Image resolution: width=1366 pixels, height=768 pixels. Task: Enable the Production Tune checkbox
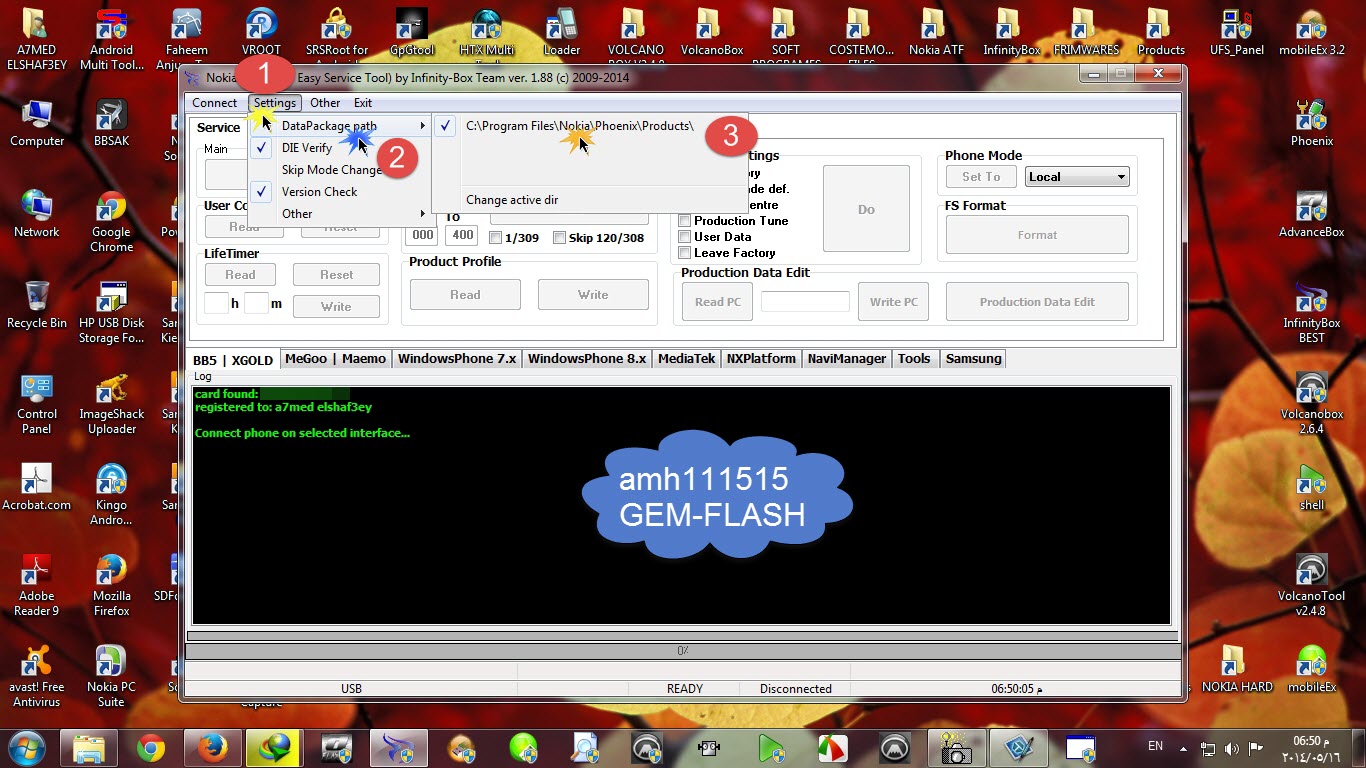click(685, 221)
